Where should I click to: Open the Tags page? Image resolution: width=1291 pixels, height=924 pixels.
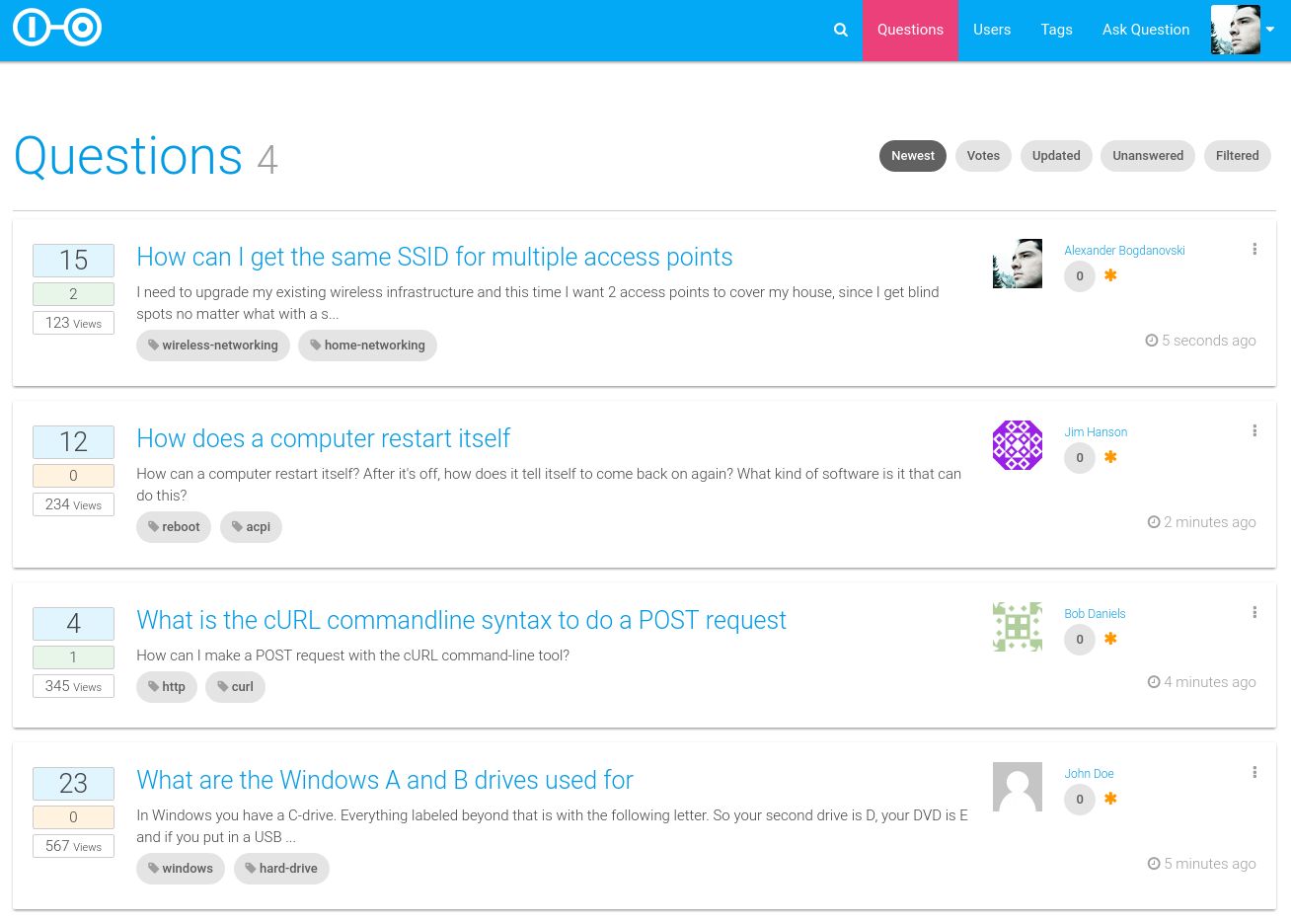coord(1056,30)
